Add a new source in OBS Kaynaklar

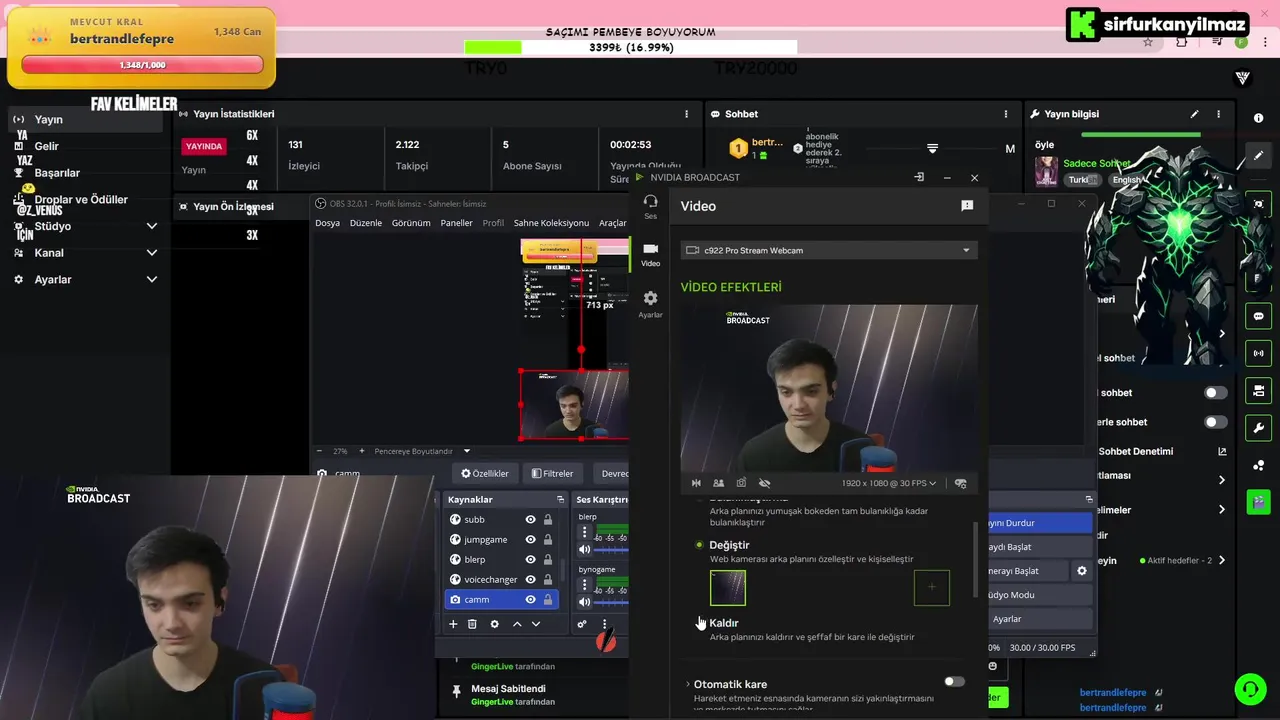453,624
